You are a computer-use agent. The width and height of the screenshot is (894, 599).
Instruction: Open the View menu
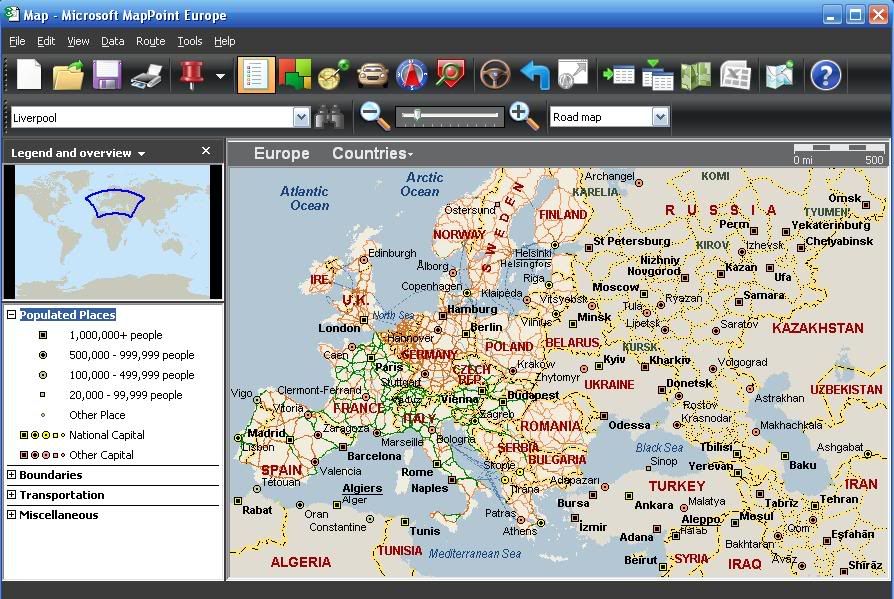click(78, 41)
